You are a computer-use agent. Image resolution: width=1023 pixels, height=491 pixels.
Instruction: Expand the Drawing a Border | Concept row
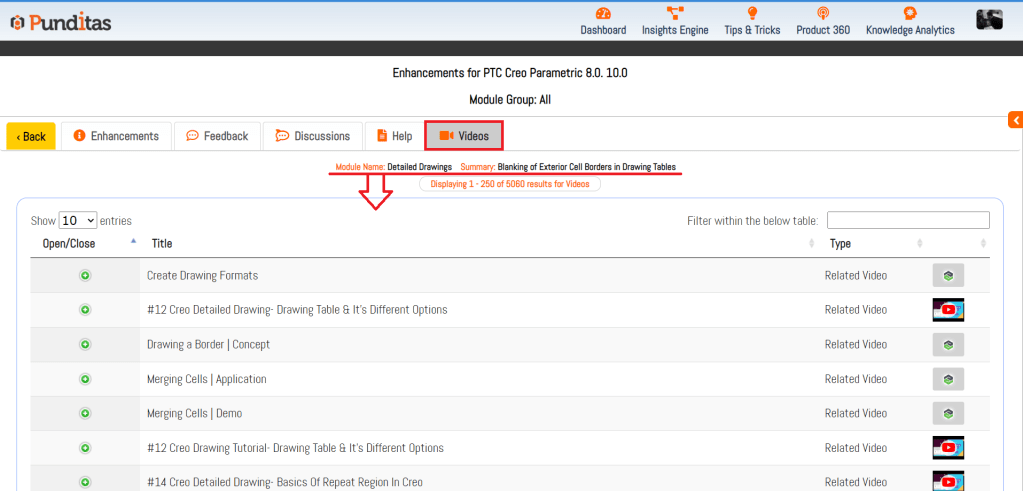pos(85,345)
